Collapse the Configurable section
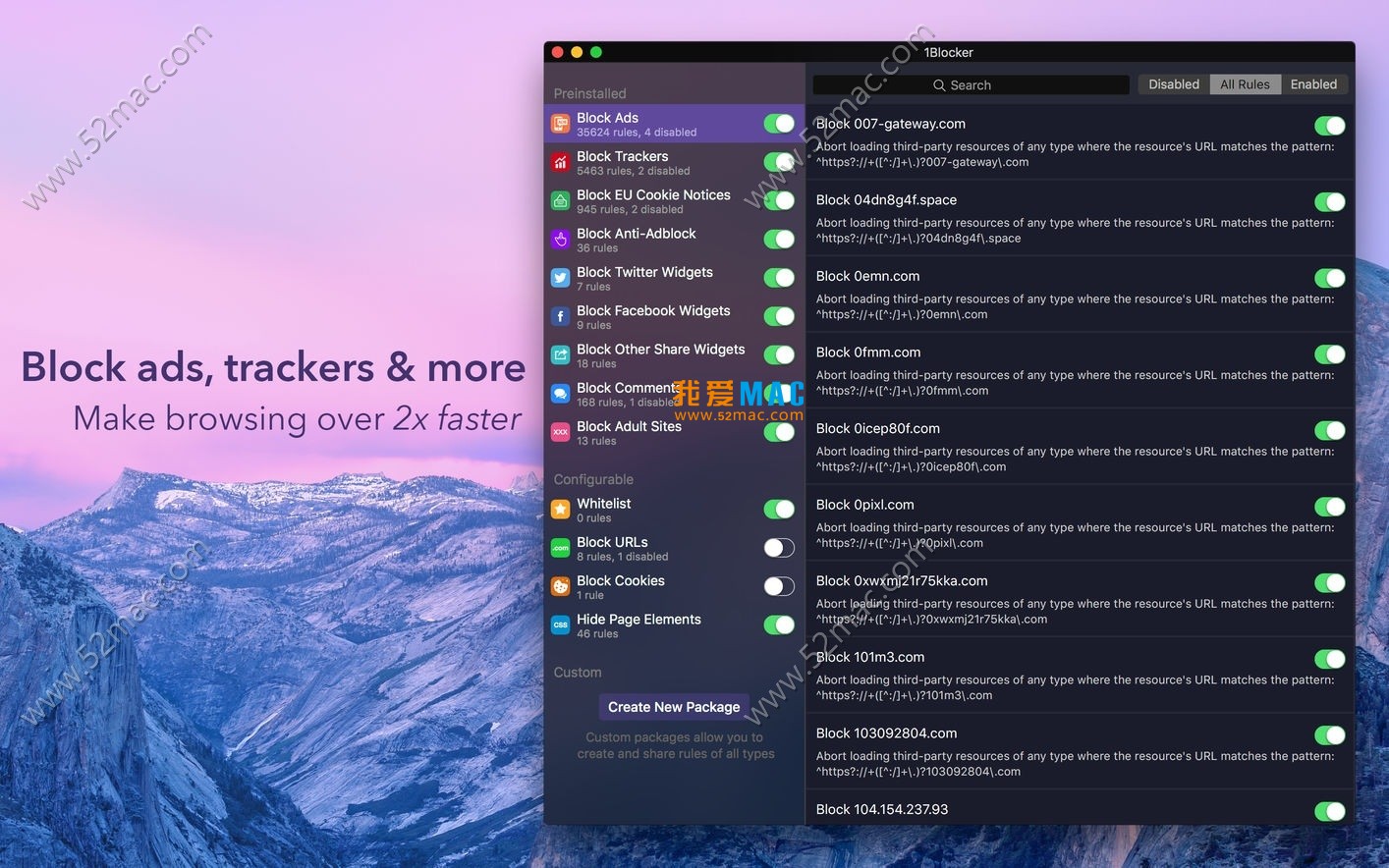 593,479
